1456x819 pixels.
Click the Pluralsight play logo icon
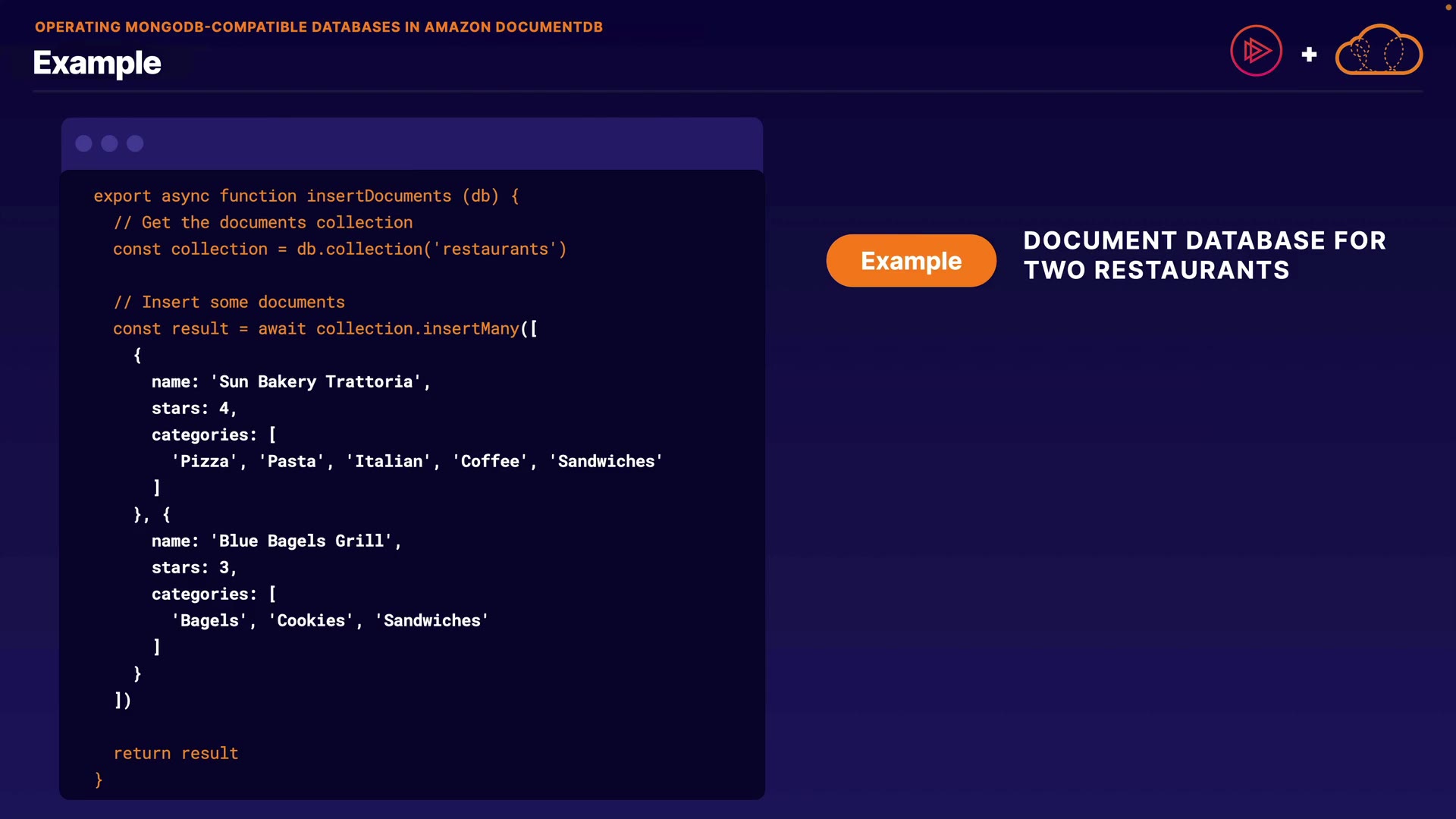click(x=1256, y=51)
